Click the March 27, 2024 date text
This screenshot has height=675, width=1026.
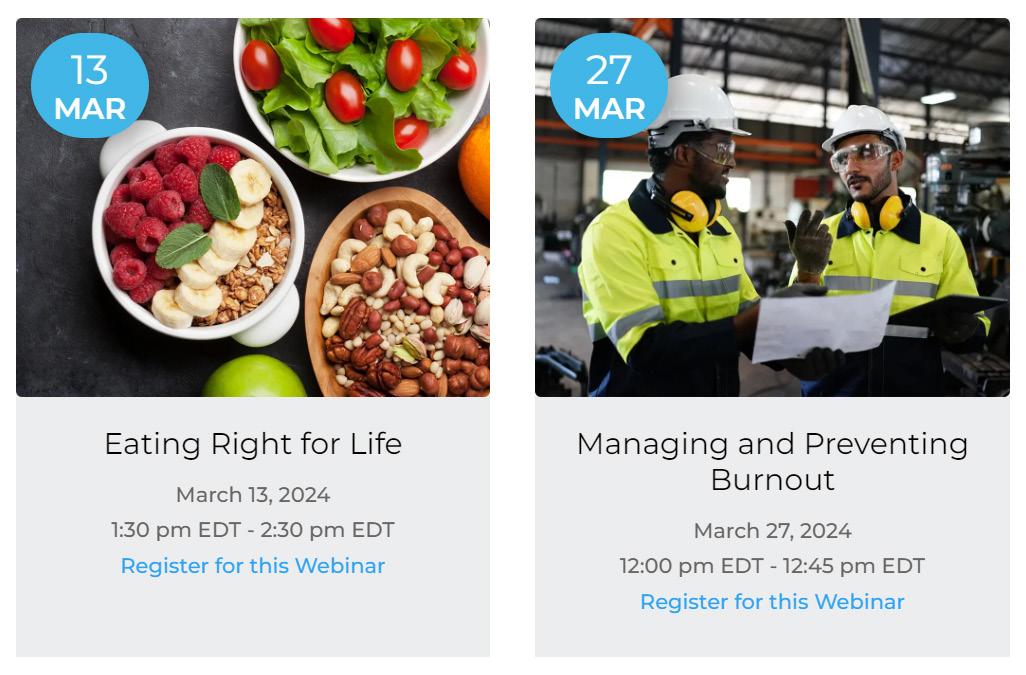click(x=772, y=531)
